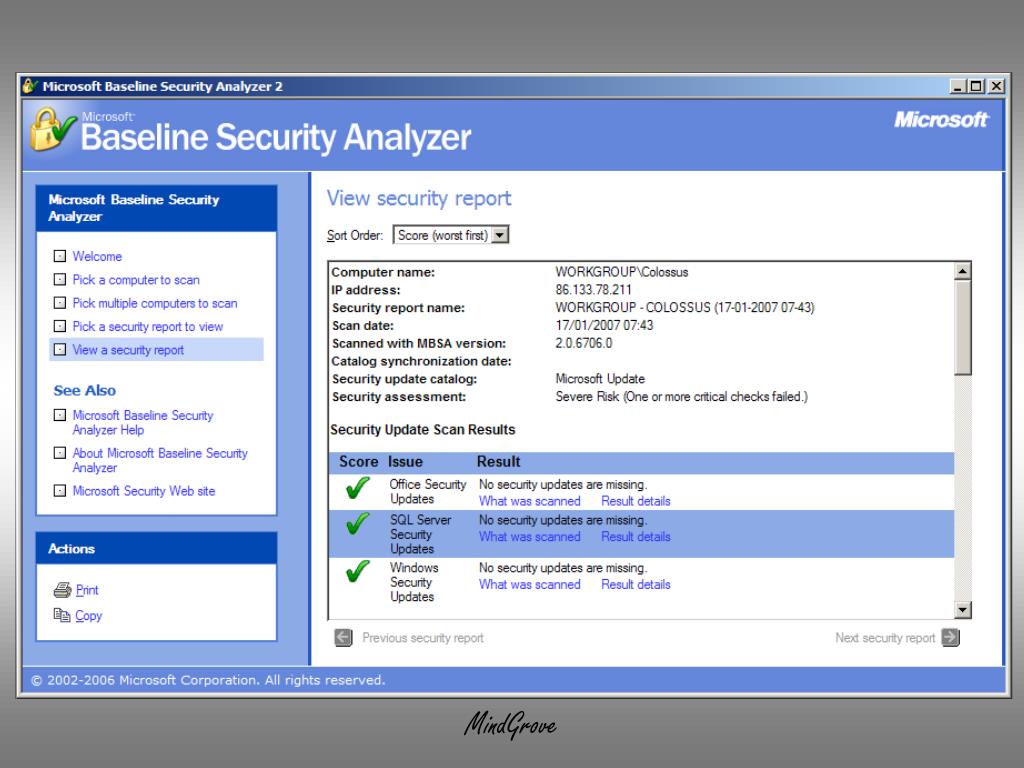This screenshot has width=1024, height=768.
Task: Click the Result column header
Action: point(498,462)
